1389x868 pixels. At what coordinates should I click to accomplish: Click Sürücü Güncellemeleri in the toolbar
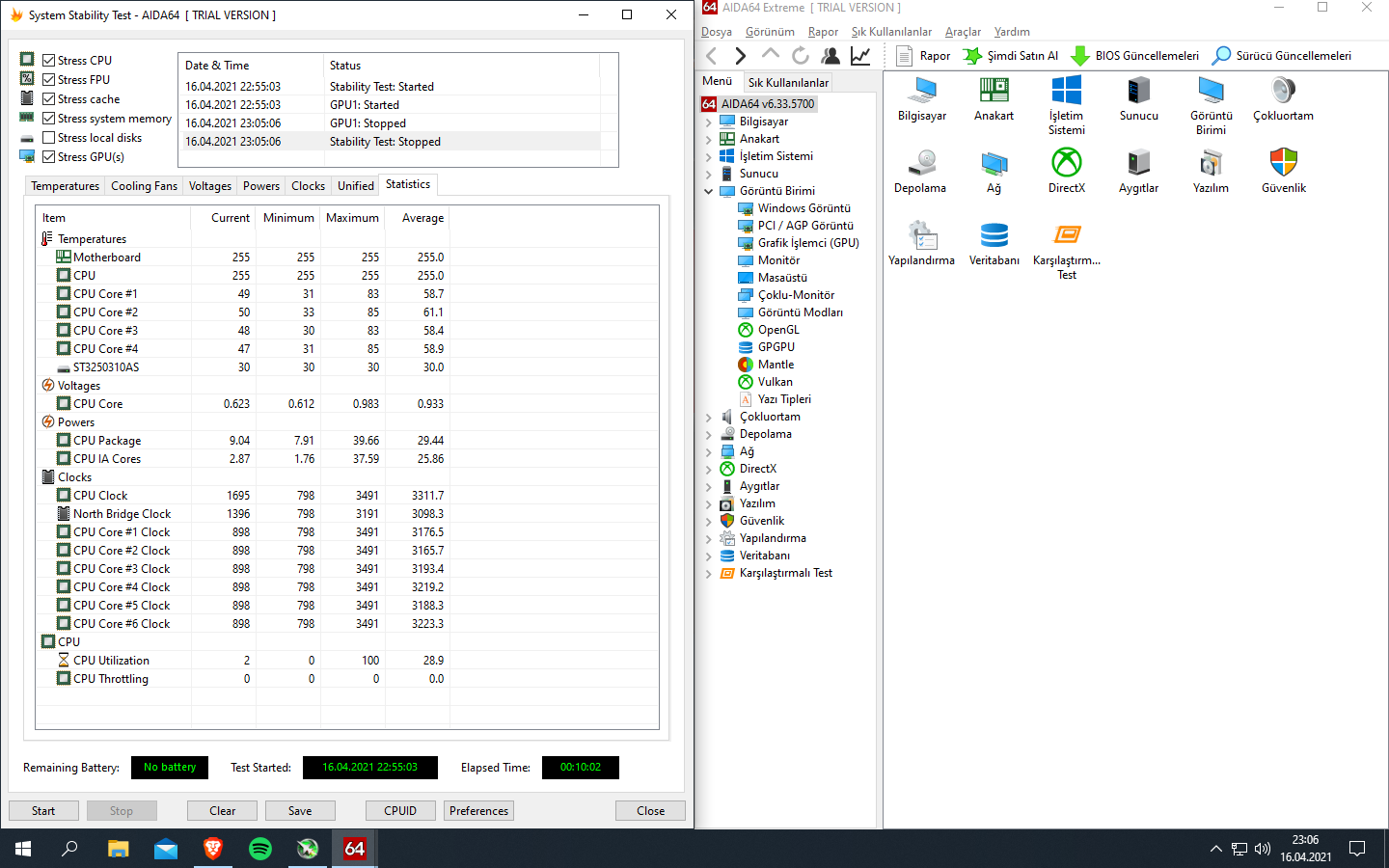click(x=1282, y=56)
